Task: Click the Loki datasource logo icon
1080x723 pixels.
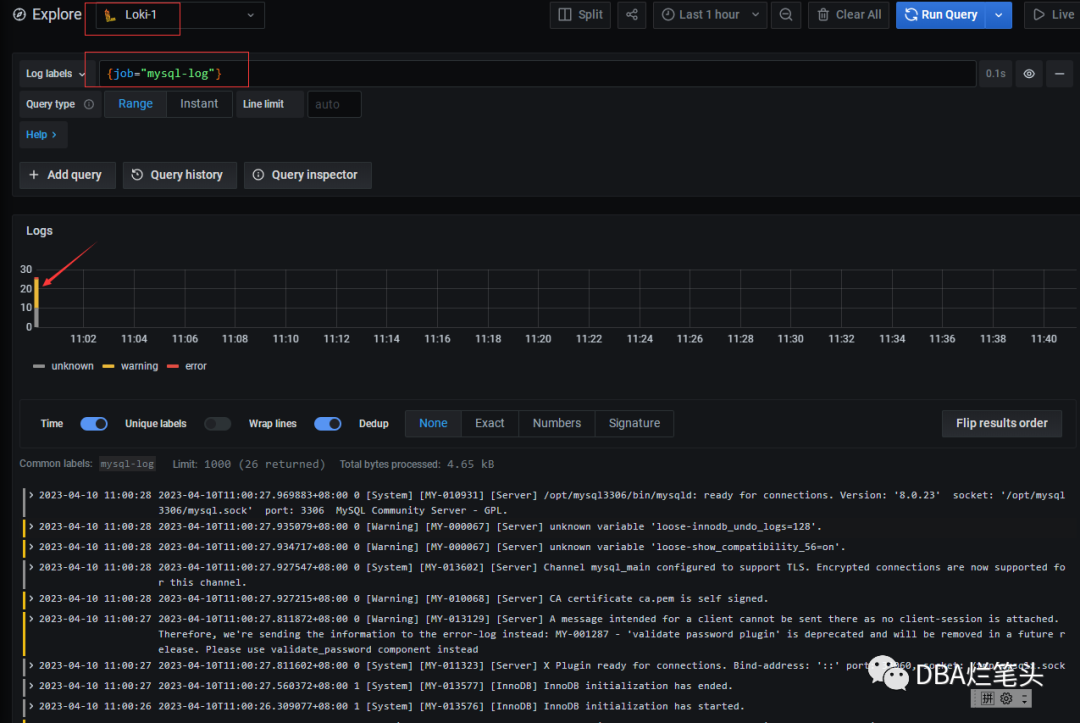Action: click(x=110, y=15)
